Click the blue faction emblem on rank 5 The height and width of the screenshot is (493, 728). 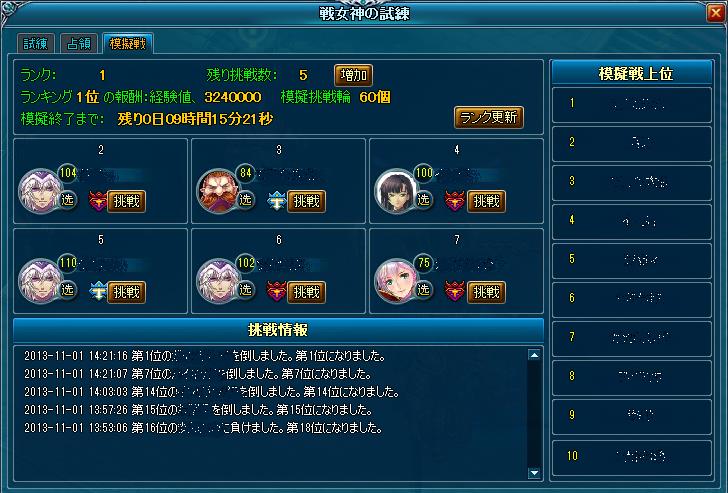click(98, 292)
